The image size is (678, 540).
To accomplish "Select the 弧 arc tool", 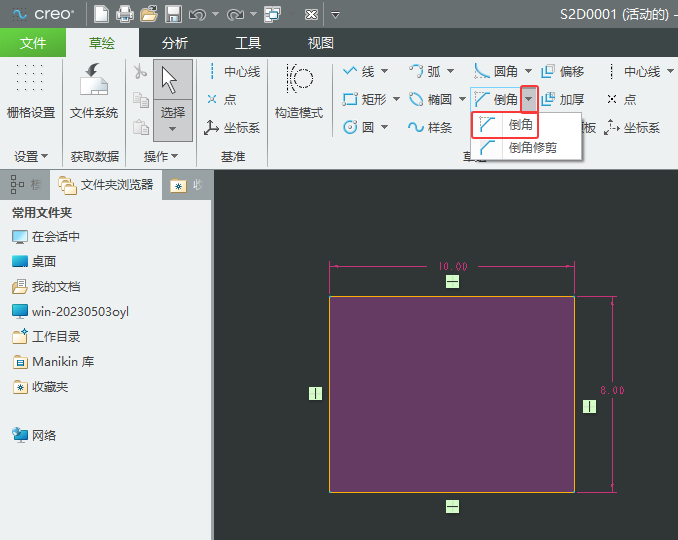I will point(425,71).
